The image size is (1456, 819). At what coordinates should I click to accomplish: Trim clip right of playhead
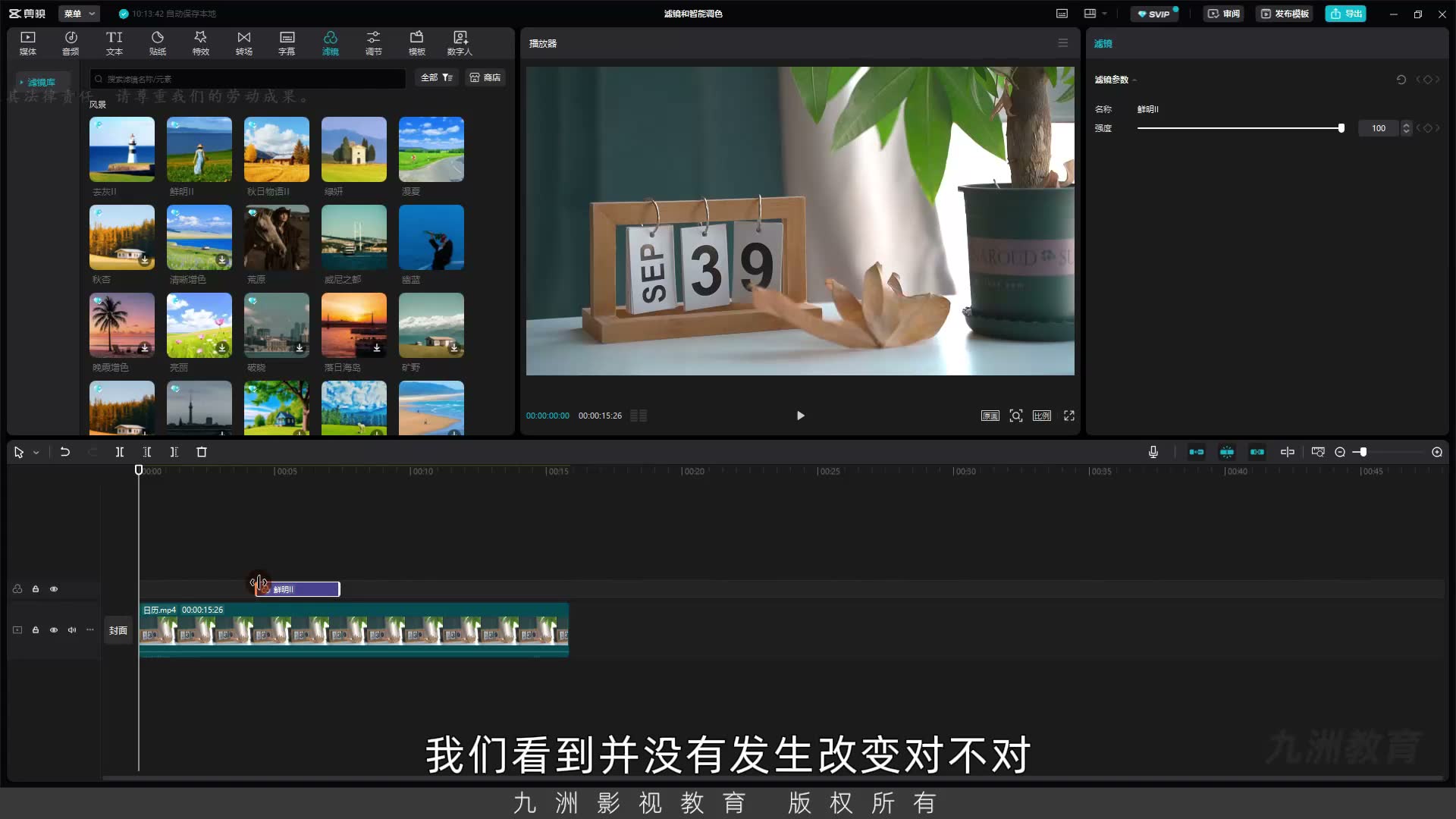(x=174, y=452)
